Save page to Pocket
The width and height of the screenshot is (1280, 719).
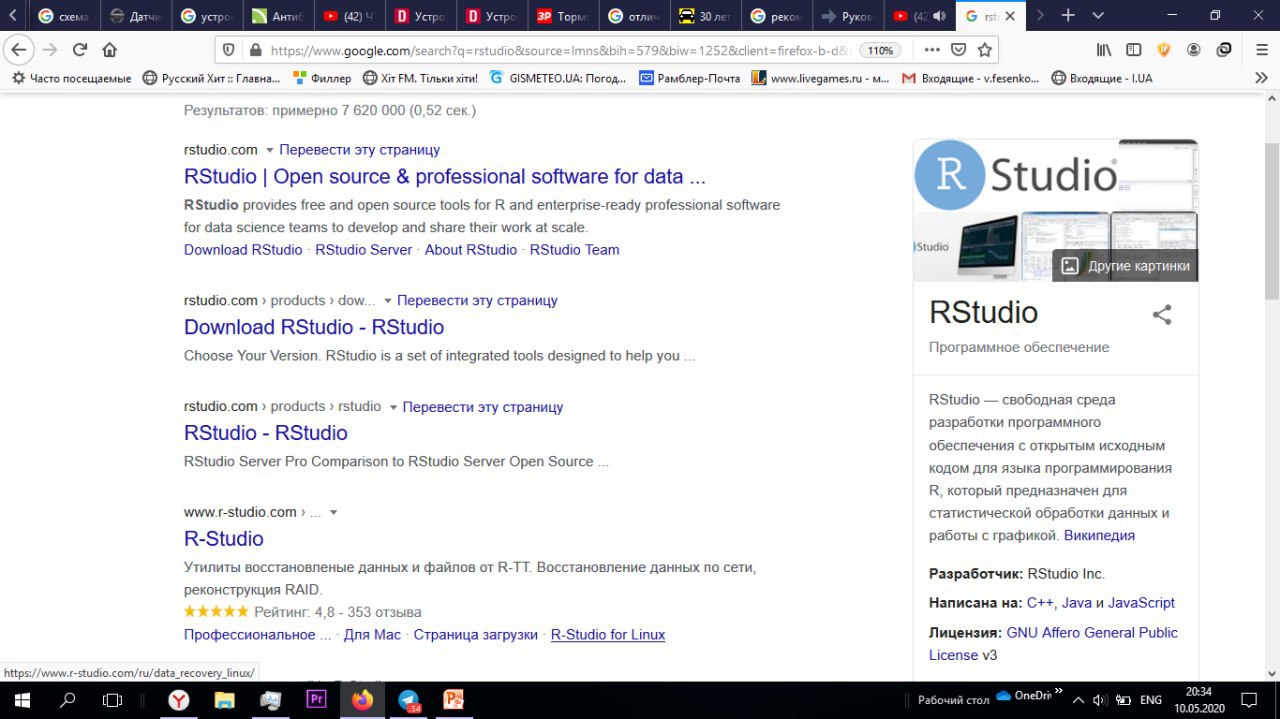point(958,50)
